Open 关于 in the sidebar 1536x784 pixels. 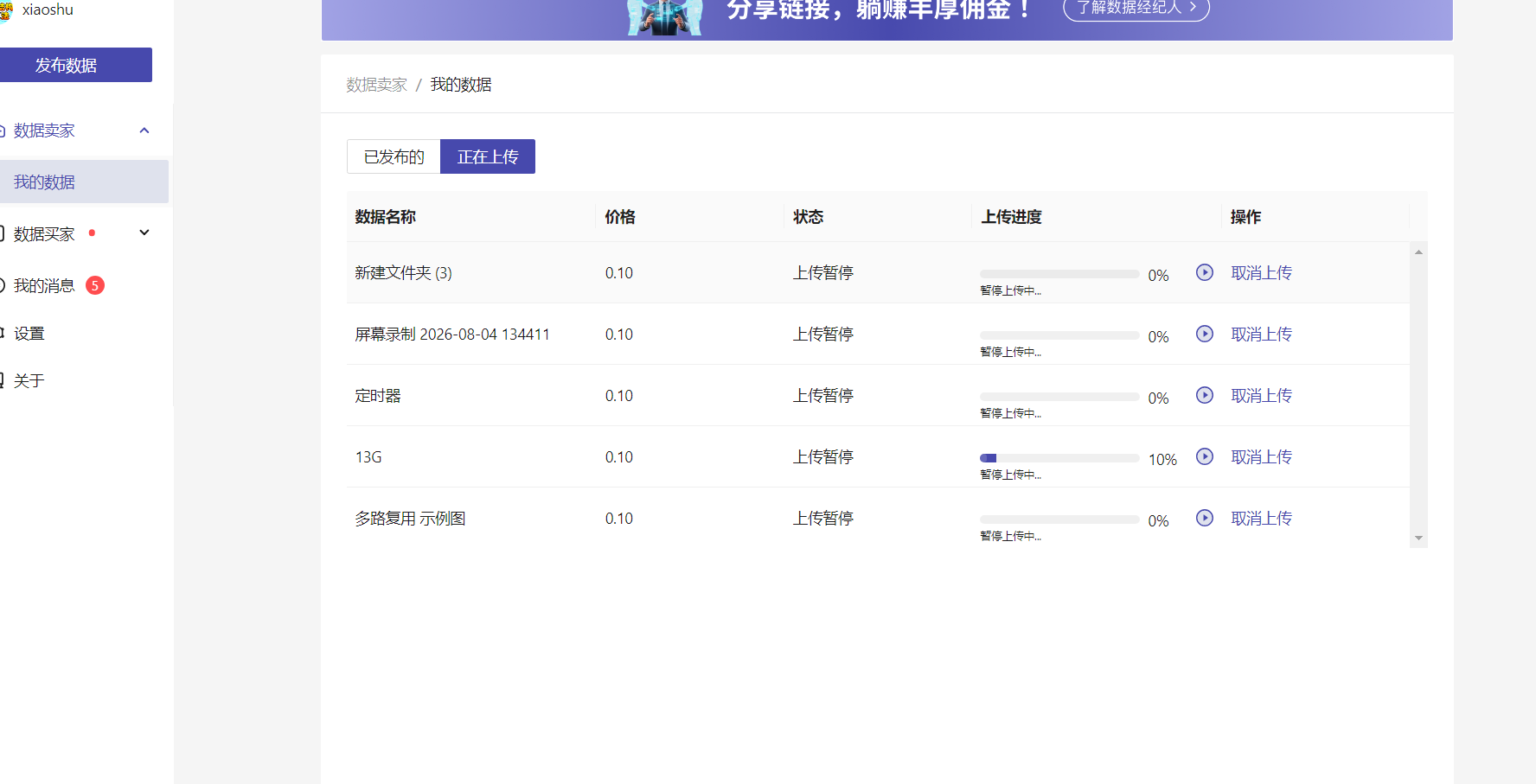click(29, 381)
